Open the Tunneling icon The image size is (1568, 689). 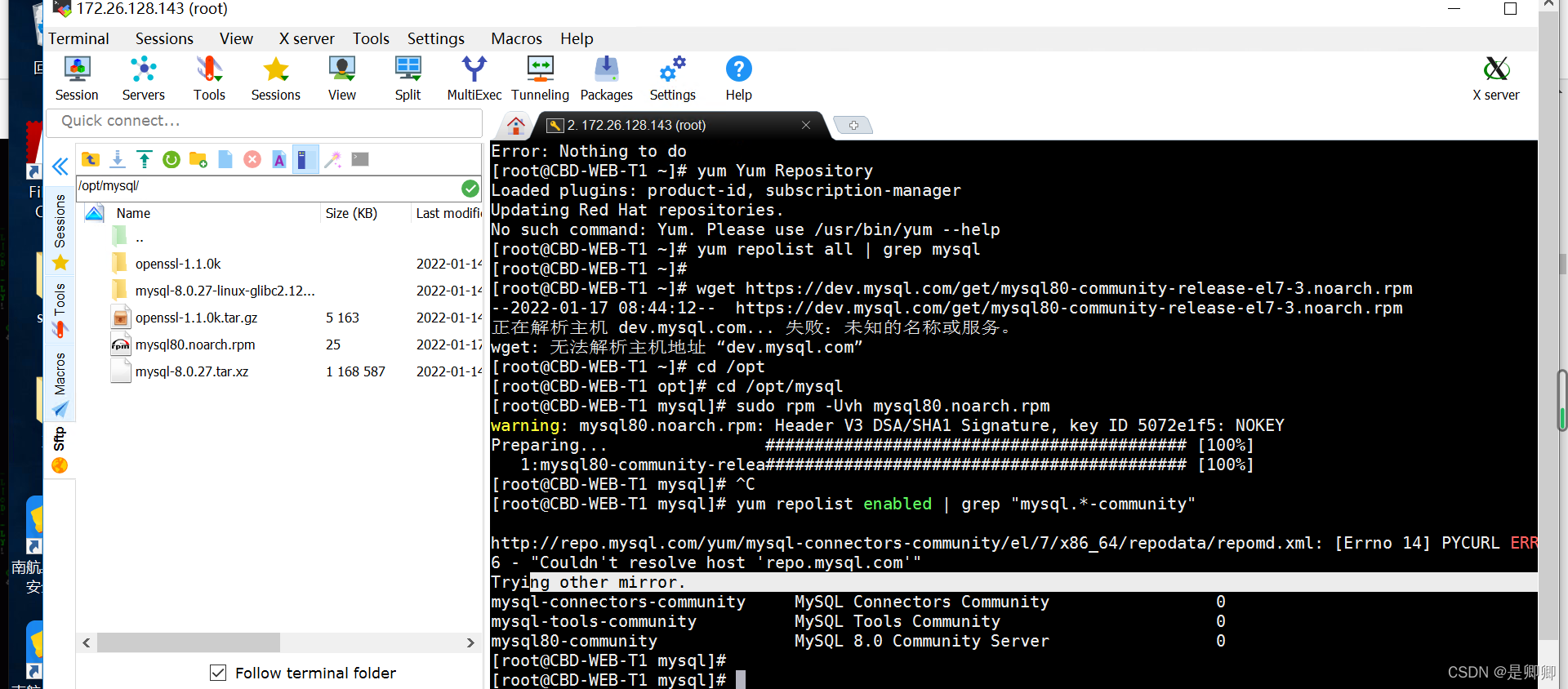point(540,79)
